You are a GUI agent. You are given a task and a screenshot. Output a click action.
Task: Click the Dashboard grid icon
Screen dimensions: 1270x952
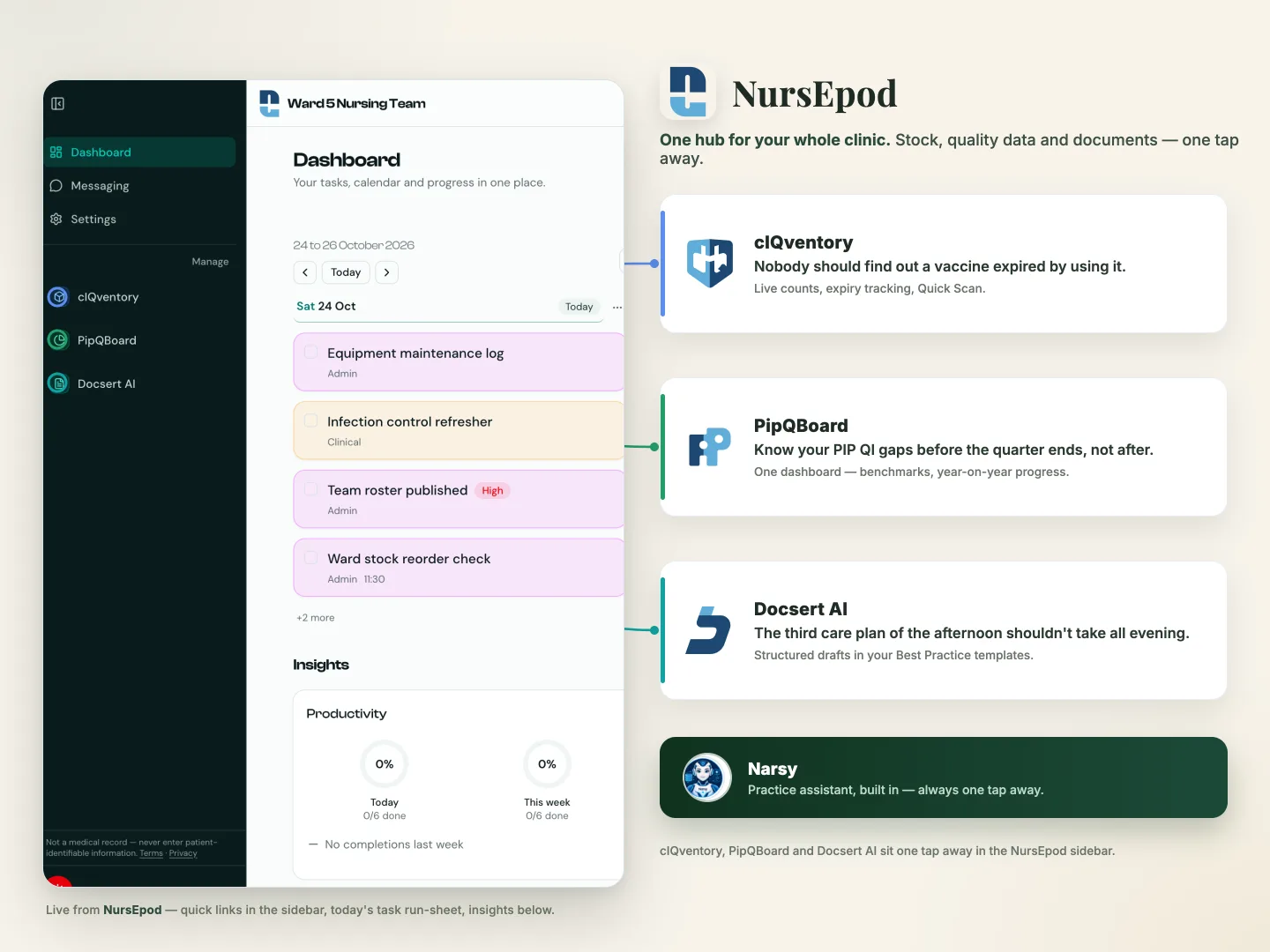[56, 152]
